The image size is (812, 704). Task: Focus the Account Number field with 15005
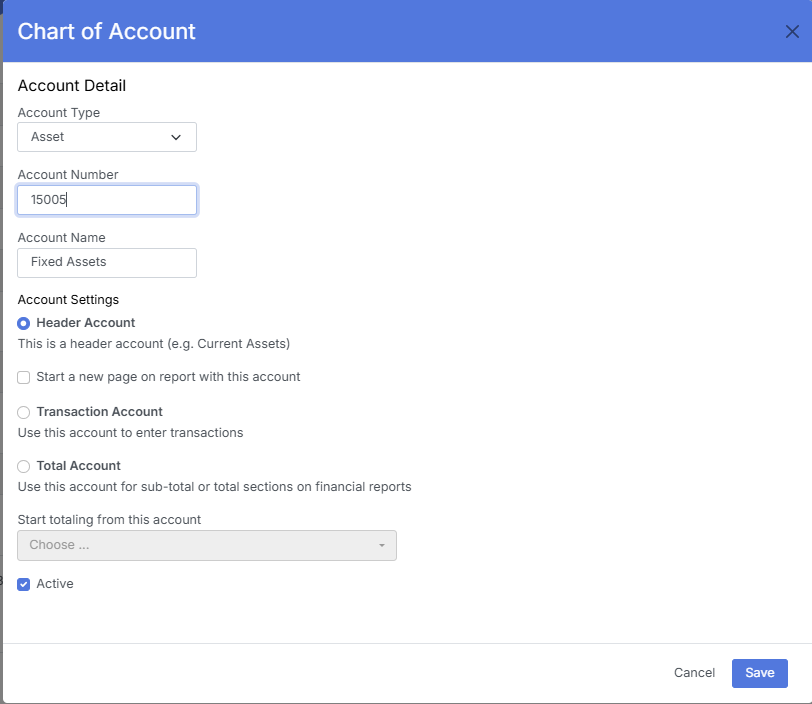pyautogui.click(x=107, y=200)
